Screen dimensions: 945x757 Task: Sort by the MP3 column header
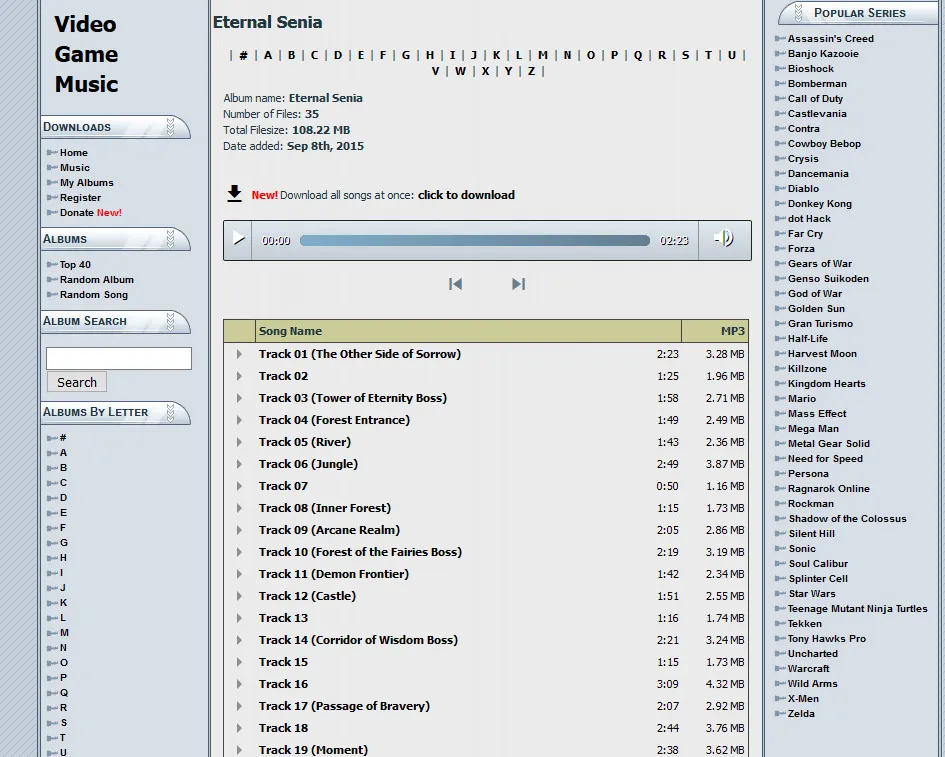pos(732,331)
